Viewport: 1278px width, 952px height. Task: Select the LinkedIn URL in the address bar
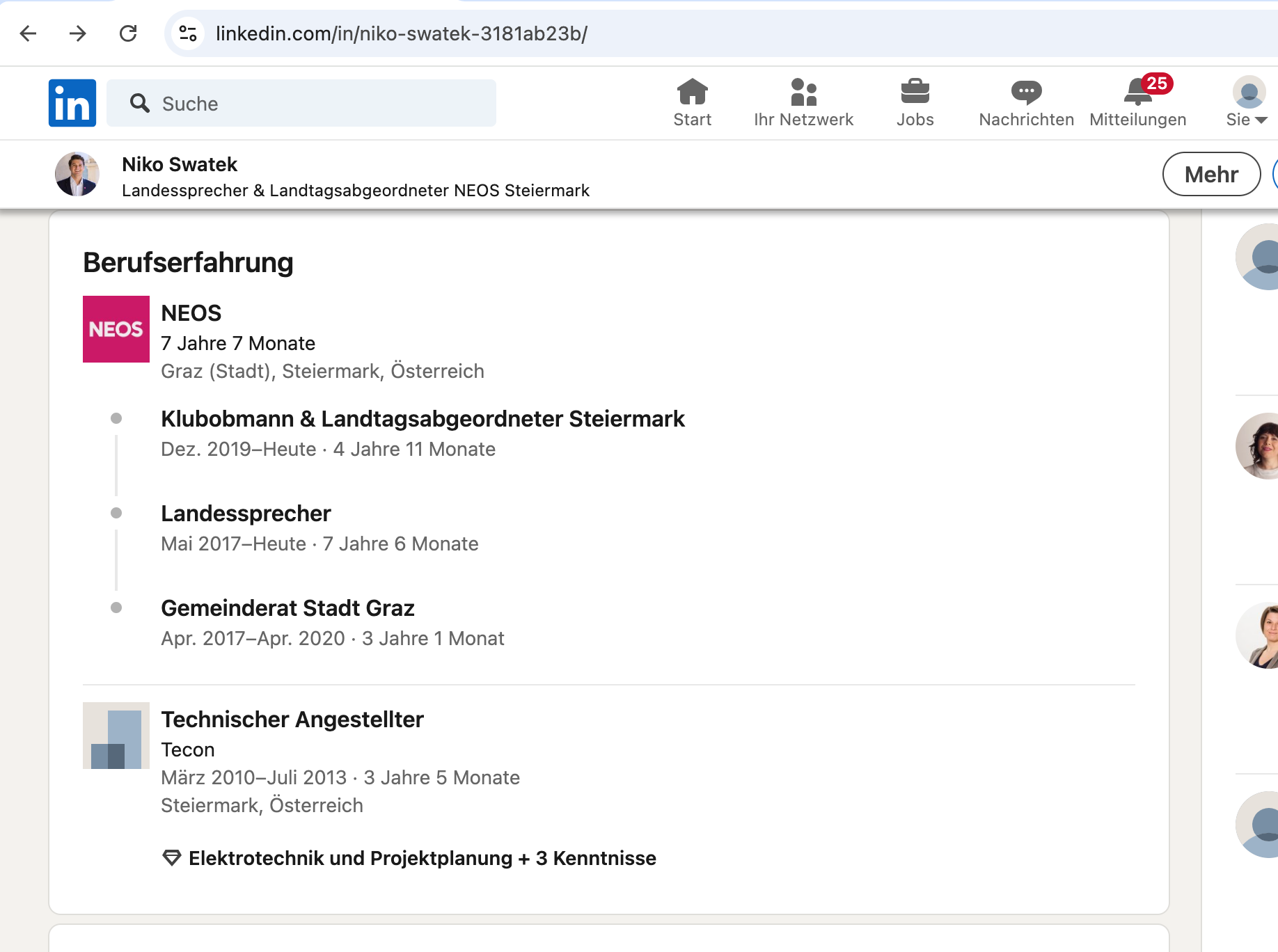point(402,33)
